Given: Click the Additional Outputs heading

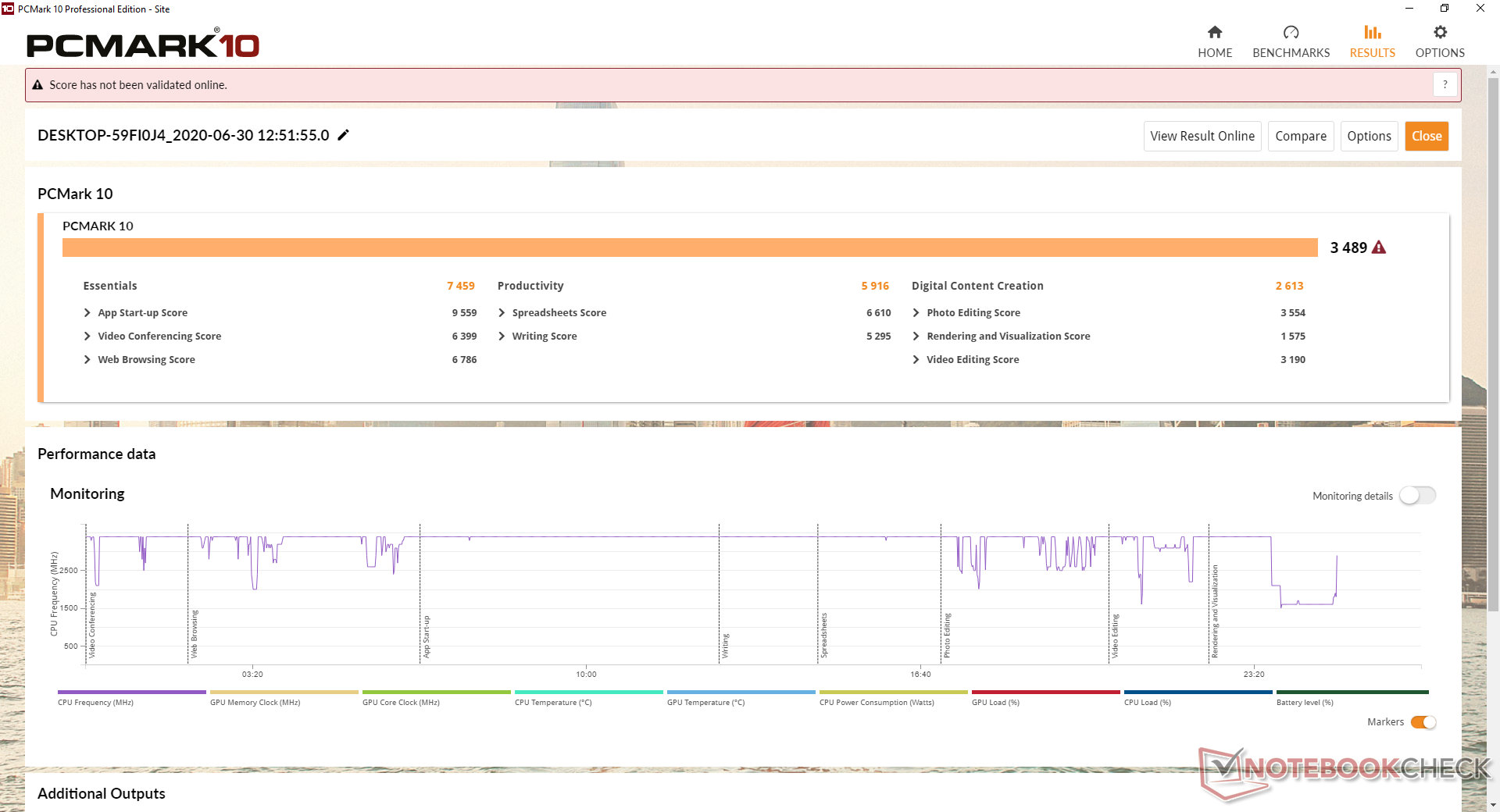Looking at the screenshot, I should pos(102,793).
